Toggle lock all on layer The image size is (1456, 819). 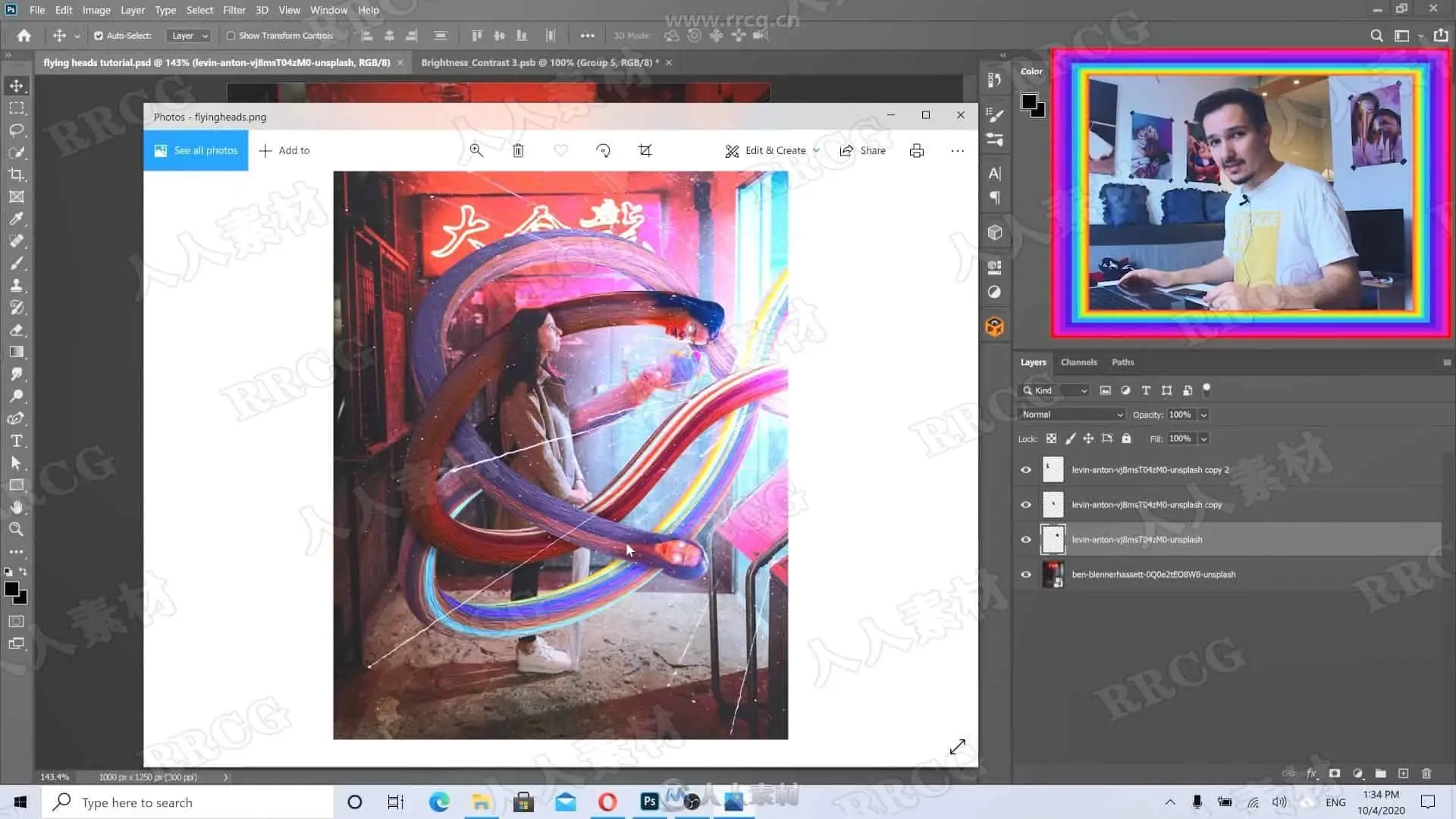(x=1126, y=438)
